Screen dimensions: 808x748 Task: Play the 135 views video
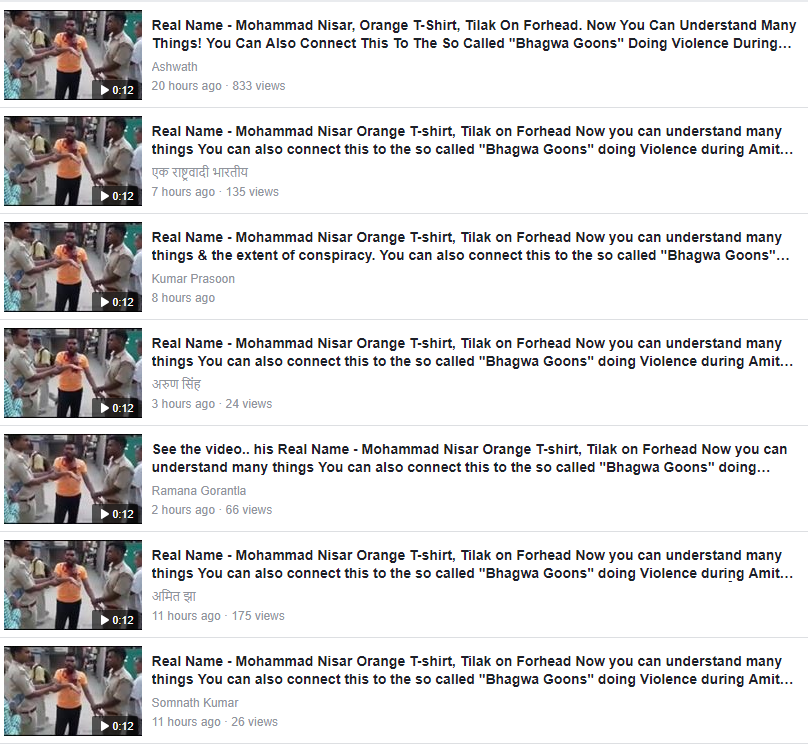[x=73, y=161]
